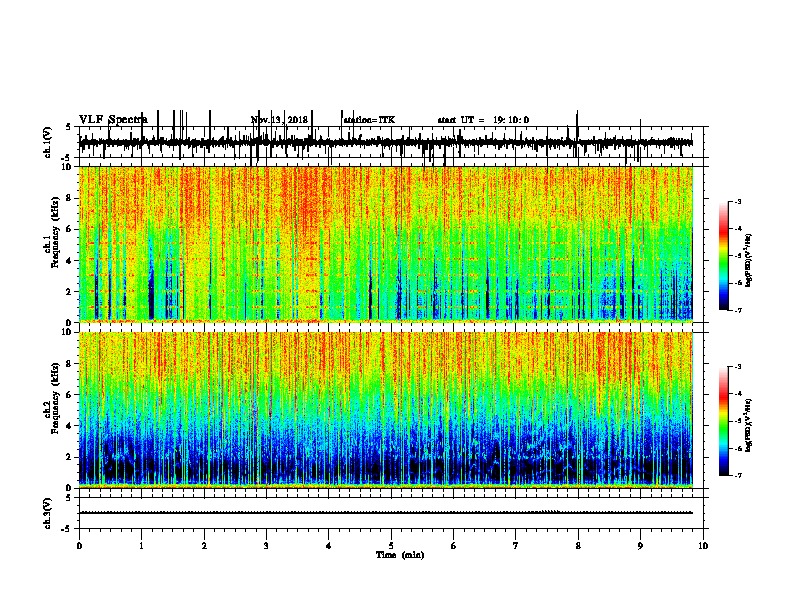The width and height of the screenshot is (792, 612).
Task: Click the "VLF Spectra" title text
Action: (113, 120)
